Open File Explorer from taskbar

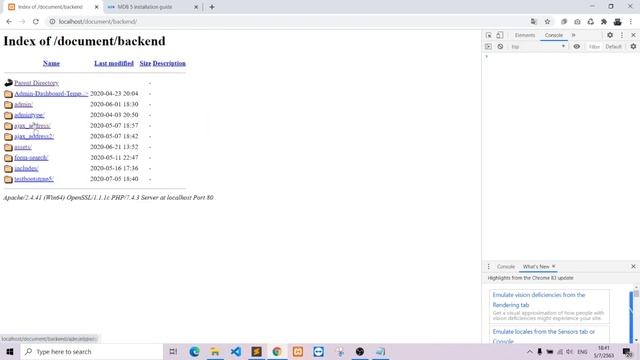click(215, 351)
